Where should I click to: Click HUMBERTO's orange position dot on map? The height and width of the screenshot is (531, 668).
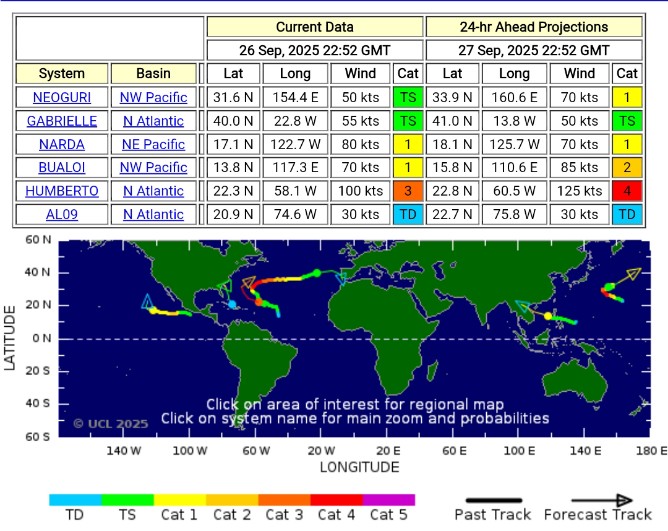tap(259, 302)
